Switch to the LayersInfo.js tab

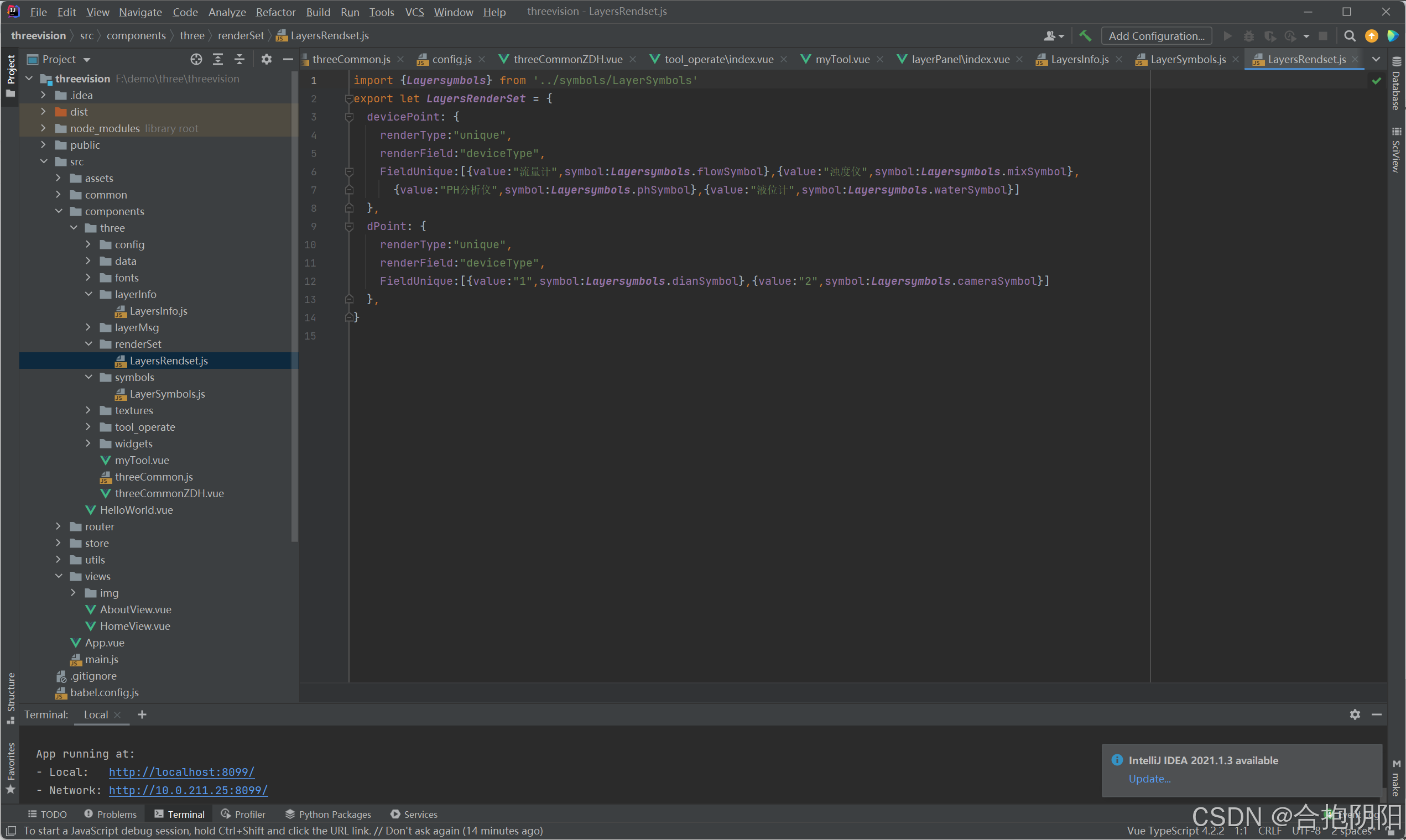click(x=1079, y=59)
